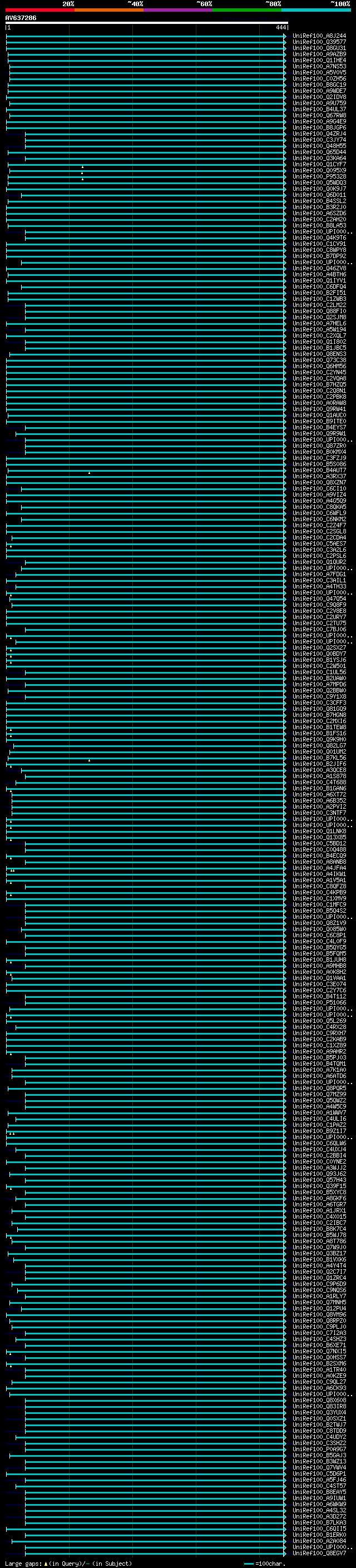Open the last hit UniRef100_Q8EGV7
356x1568 pixels.
click(319, 1553)
